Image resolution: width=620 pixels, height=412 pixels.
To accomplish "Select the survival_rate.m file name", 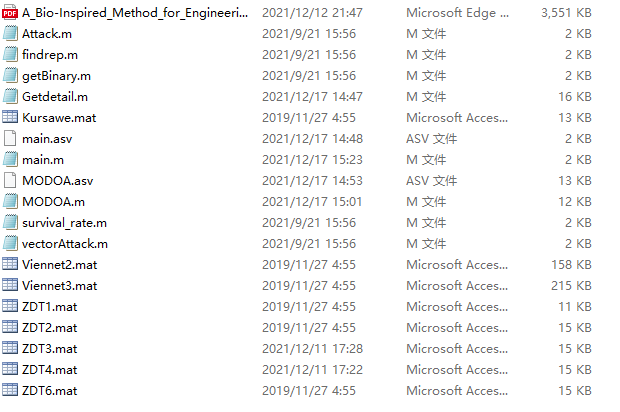I will coord(65,223).
